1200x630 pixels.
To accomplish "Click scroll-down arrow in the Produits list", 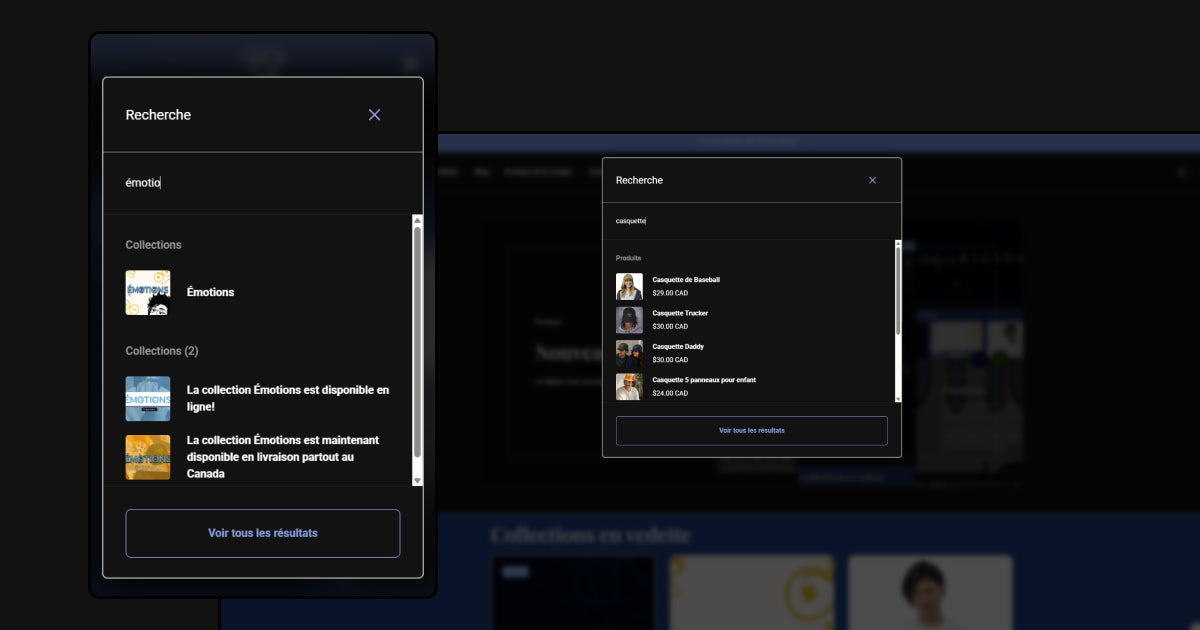I will [x=898, y=399].
